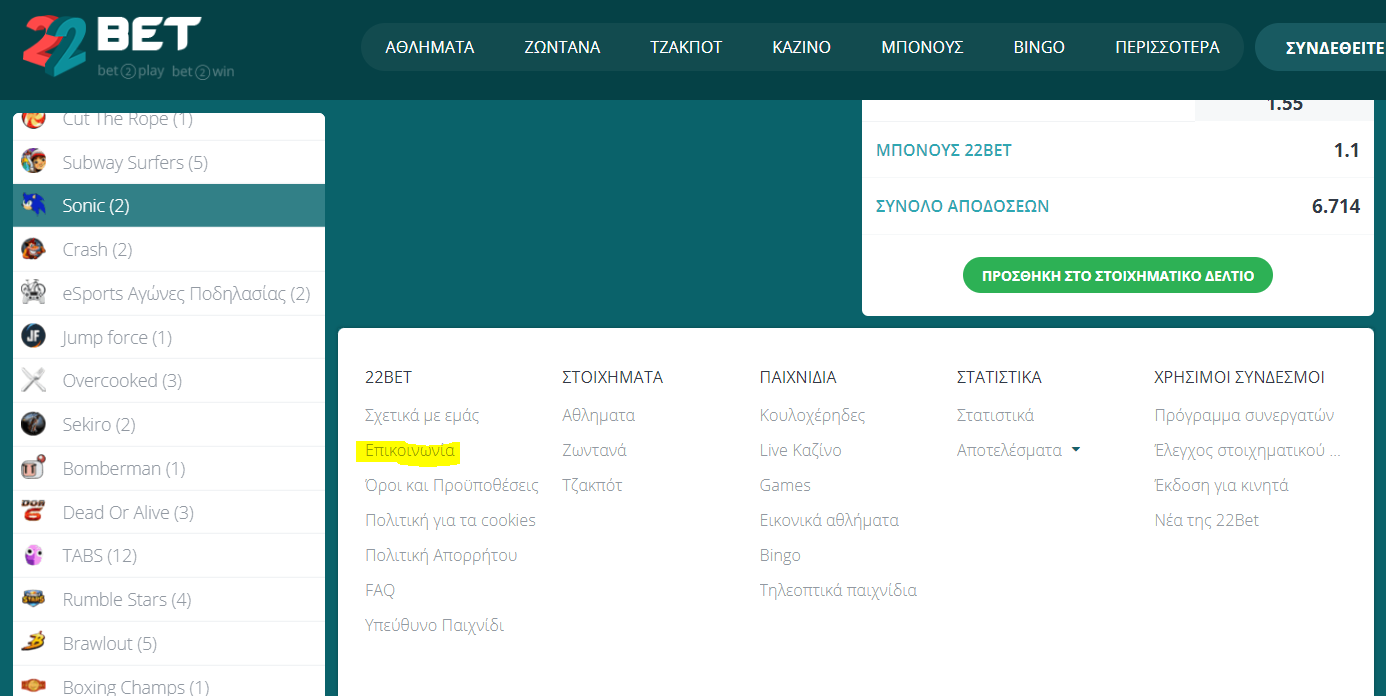This screenshot has width=1386, height=696.
Task: Open the ΤΖΑΚΠΟΤ menu
Action: pos(686,47)
